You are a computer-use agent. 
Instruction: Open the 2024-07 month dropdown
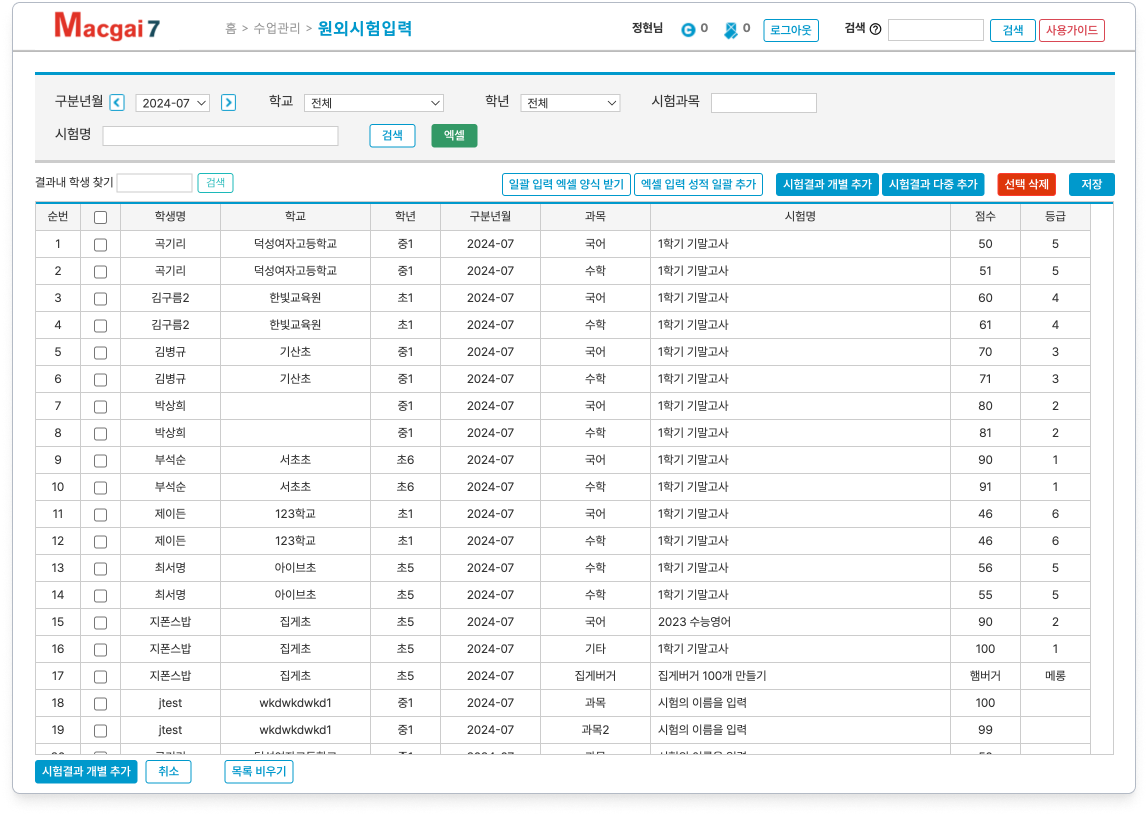(172, 103)
